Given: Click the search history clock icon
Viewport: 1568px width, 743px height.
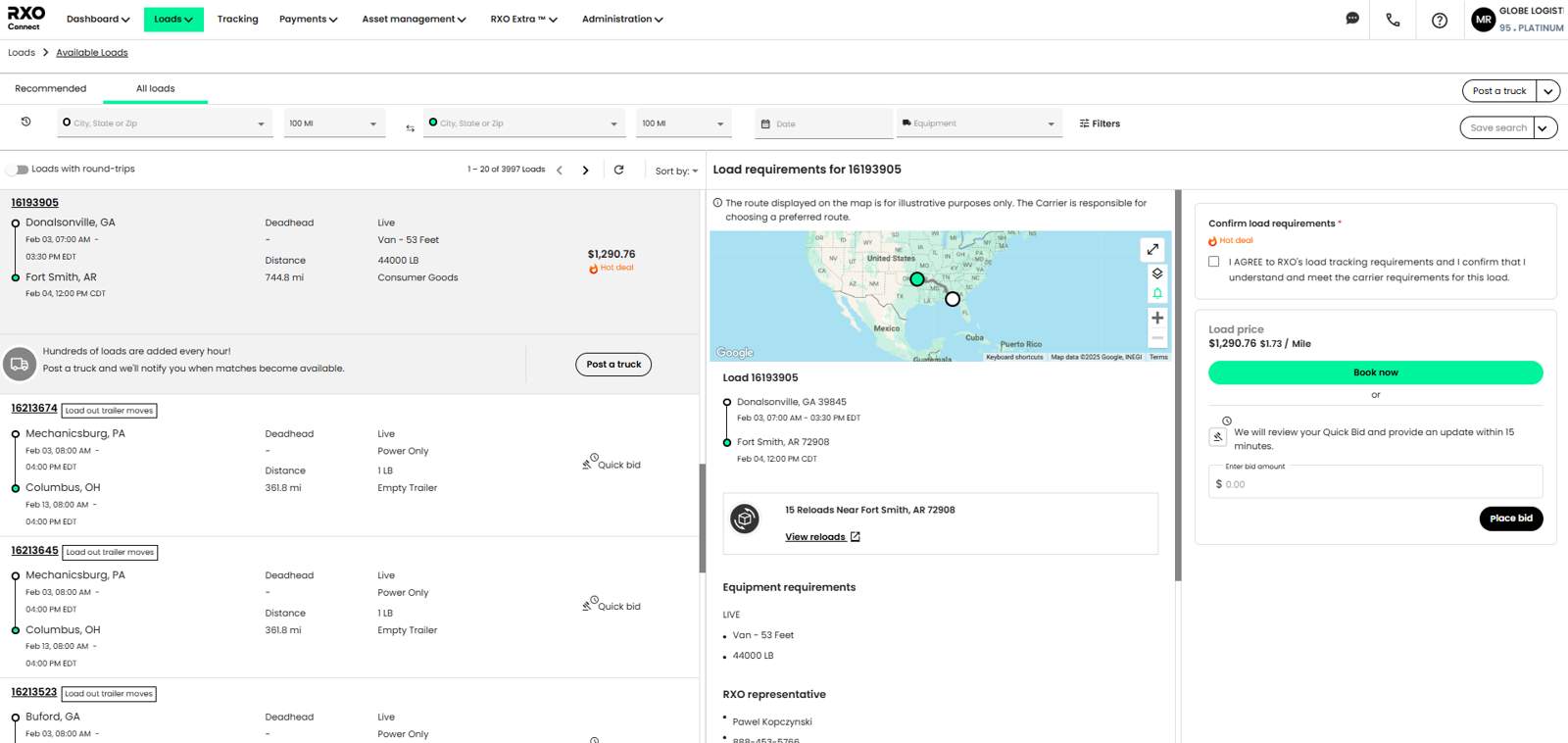Looking at the screenshot, I should click(x=26, y=122).
